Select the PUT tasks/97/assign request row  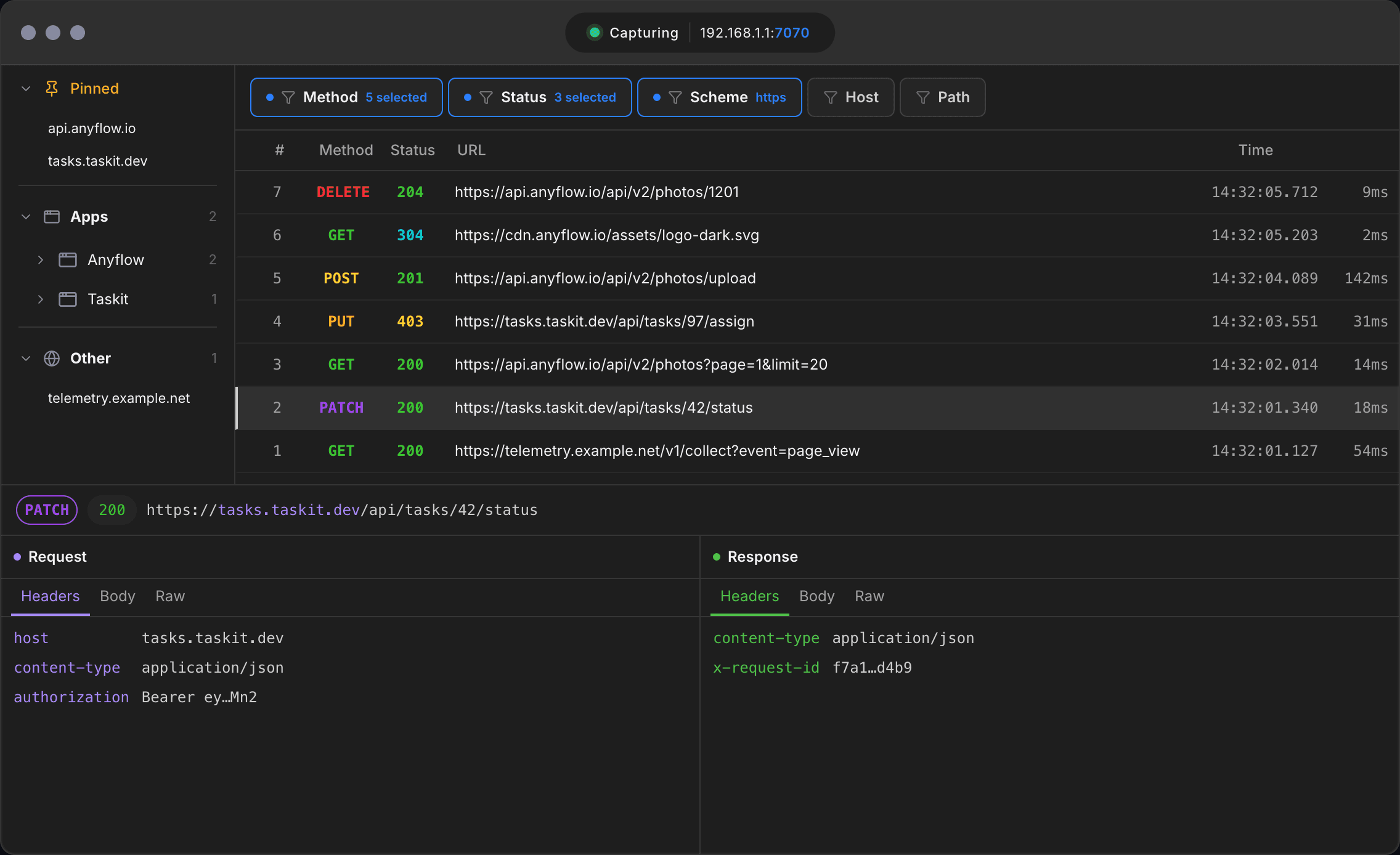pos(817,322)
